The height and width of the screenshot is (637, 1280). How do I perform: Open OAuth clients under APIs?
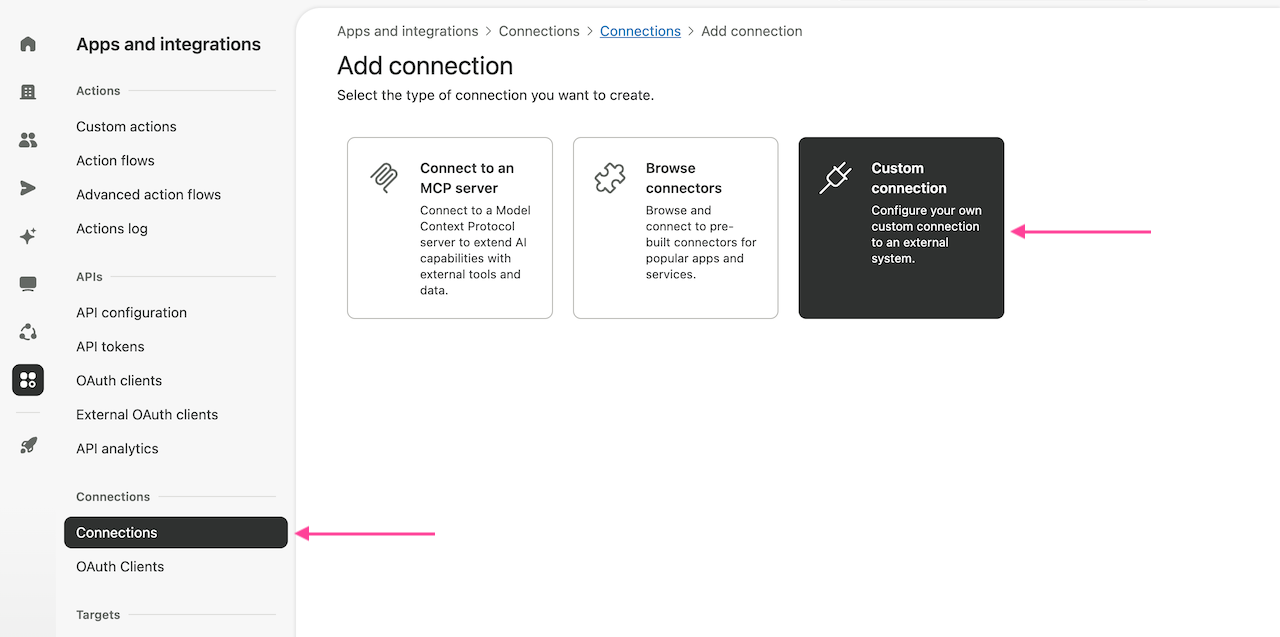(x=119, y=381)
